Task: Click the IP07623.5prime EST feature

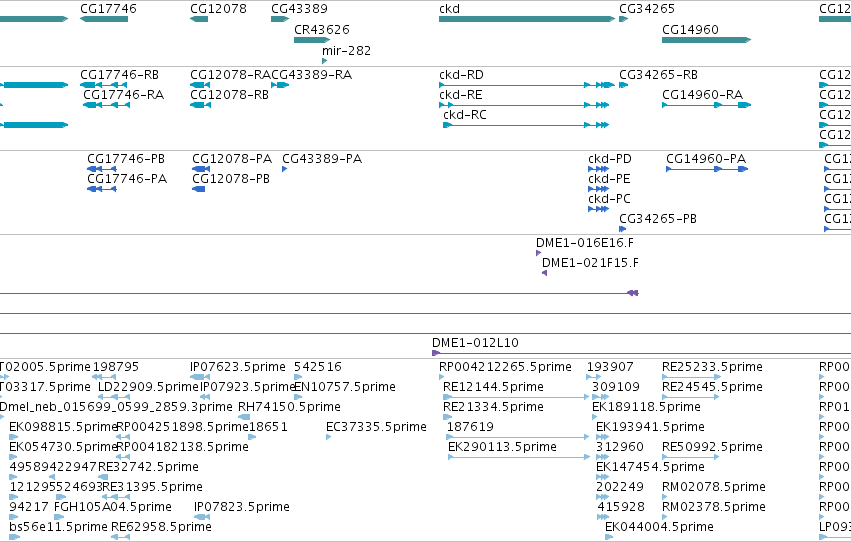Action: [x=200, y=377]
